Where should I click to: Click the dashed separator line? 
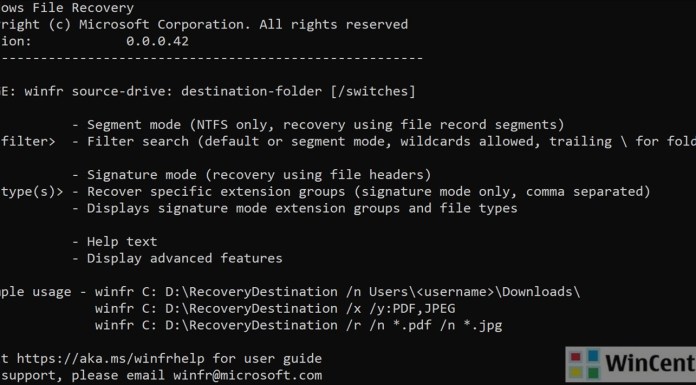(x=211, y=58)
